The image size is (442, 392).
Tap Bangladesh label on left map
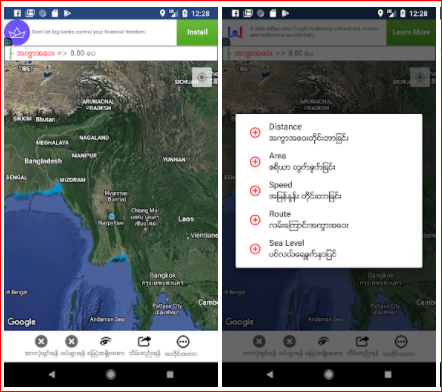[x=43, y=161]
